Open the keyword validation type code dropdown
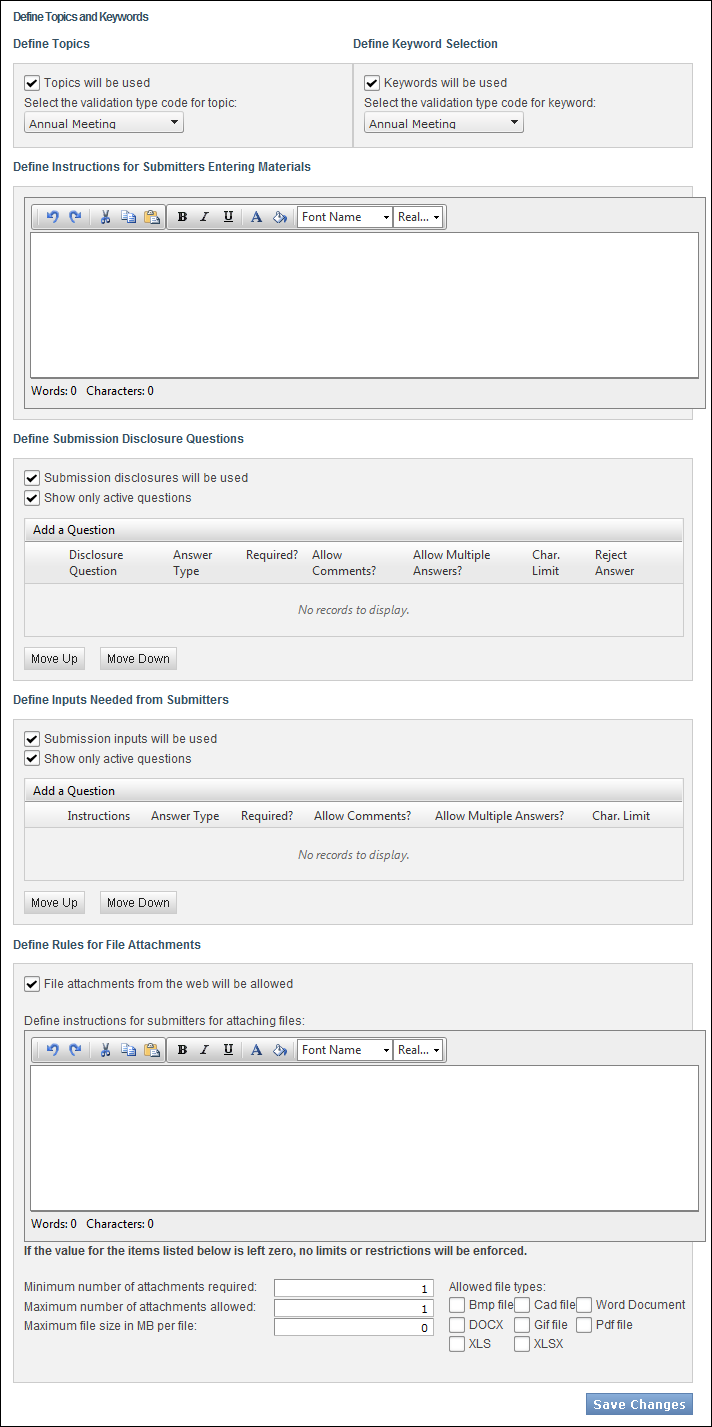Viewport: 712px width, 1427px height. pyautogui.click(x=444, y=123)
